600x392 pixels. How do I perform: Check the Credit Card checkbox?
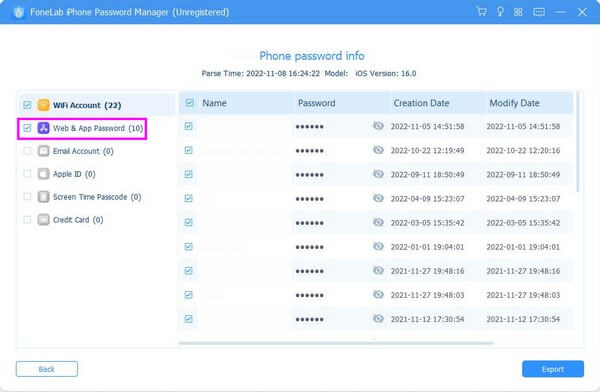click(x=27, y=220)
